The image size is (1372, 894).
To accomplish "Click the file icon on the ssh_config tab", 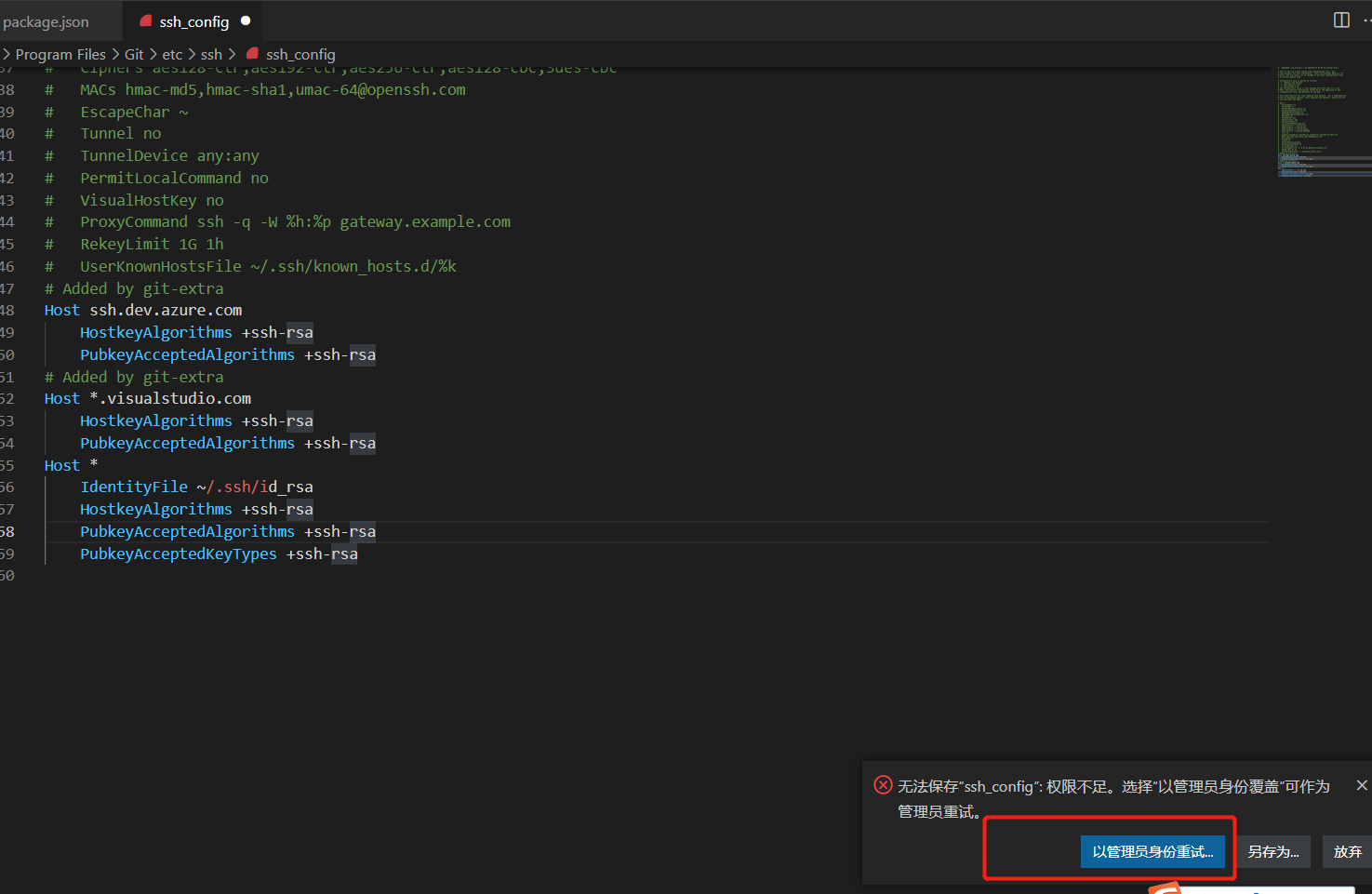I will point(145,20).
